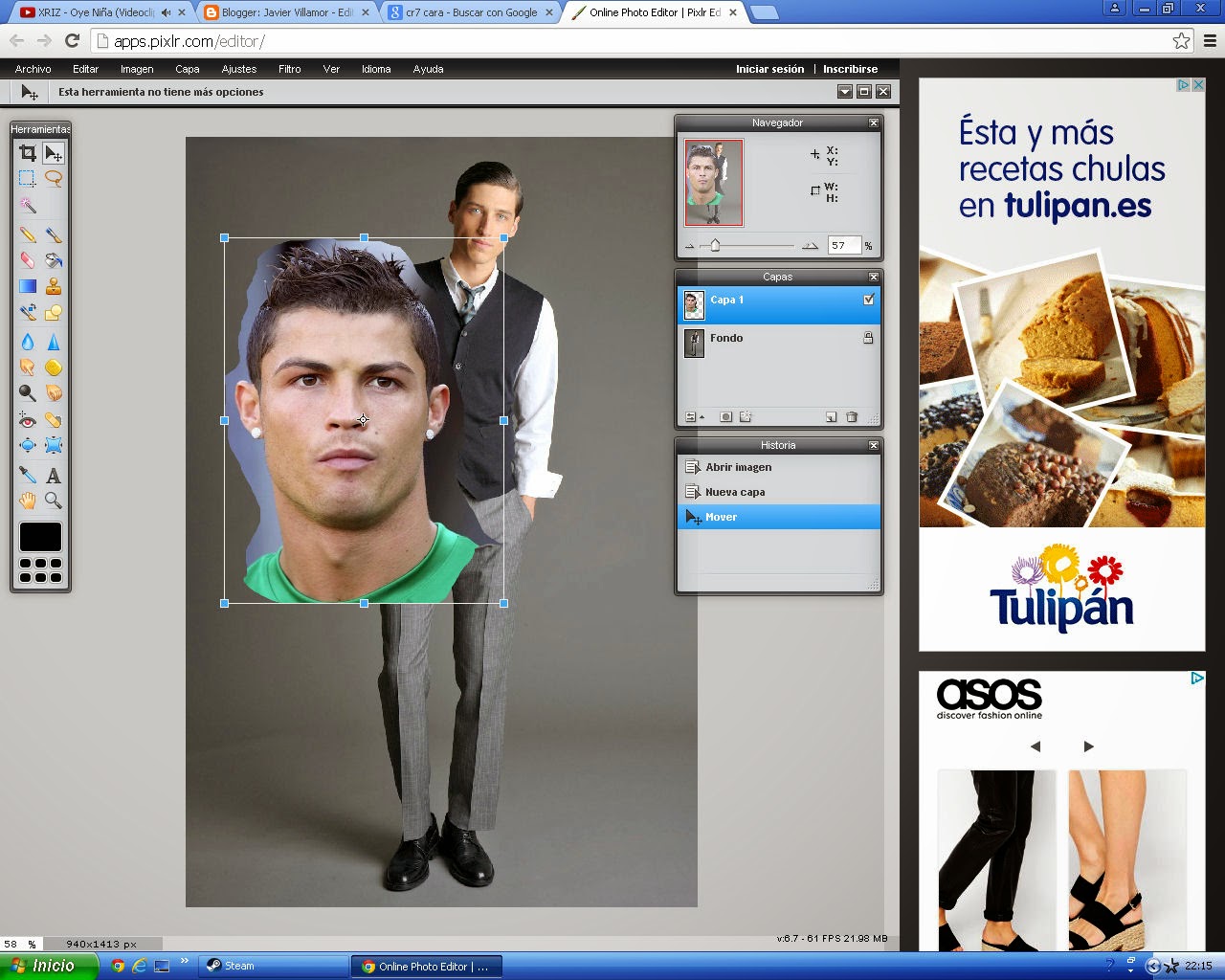Zoom in with large mountain icon

tap(810, 246)
